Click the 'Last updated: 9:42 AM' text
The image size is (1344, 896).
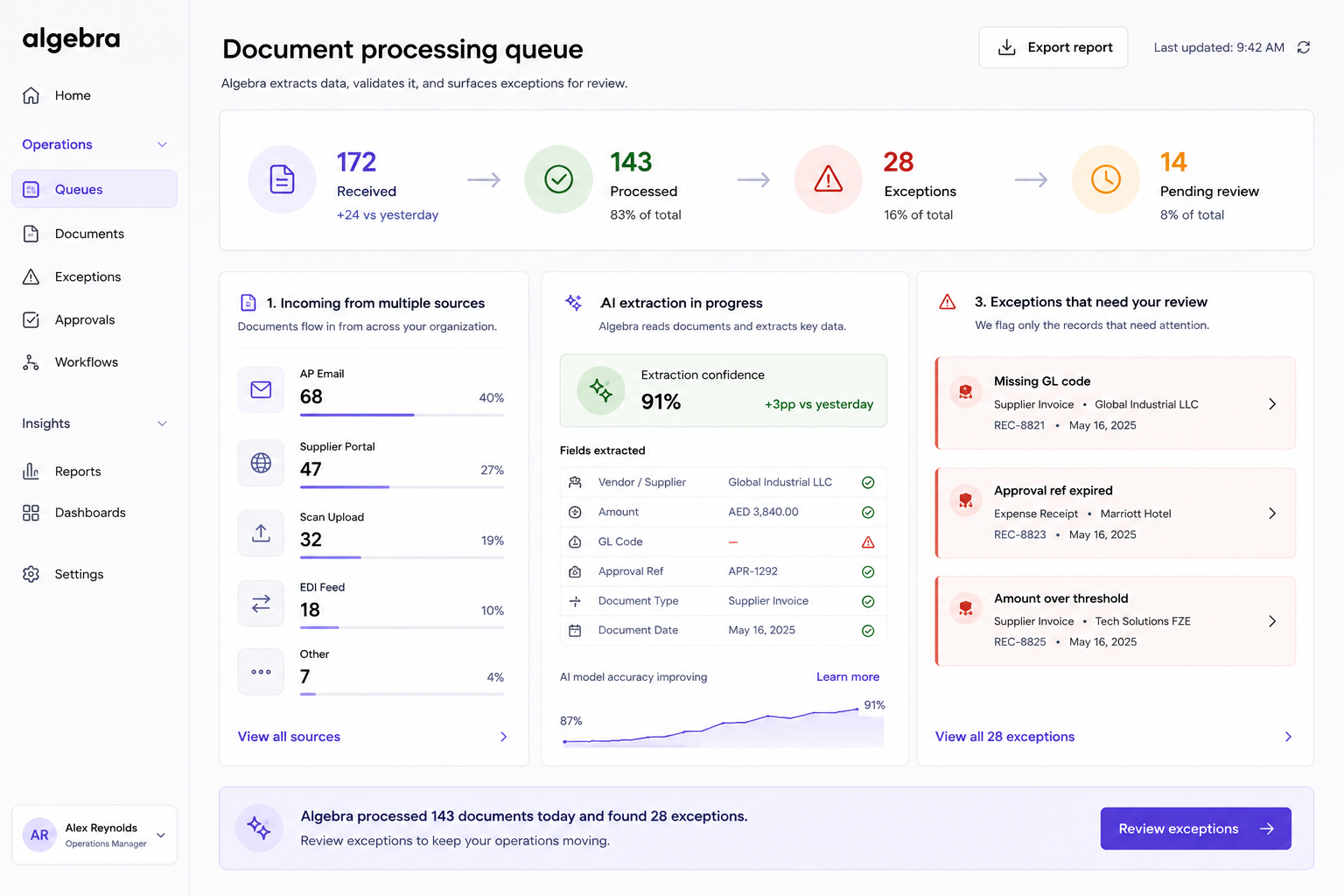click(x=1219, y=47)
